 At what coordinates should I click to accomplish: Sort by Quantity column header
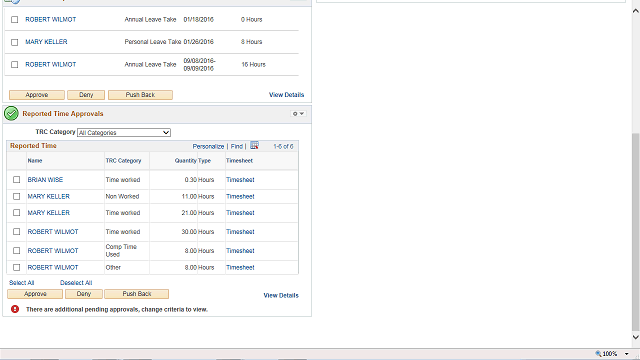coord(186,161)
